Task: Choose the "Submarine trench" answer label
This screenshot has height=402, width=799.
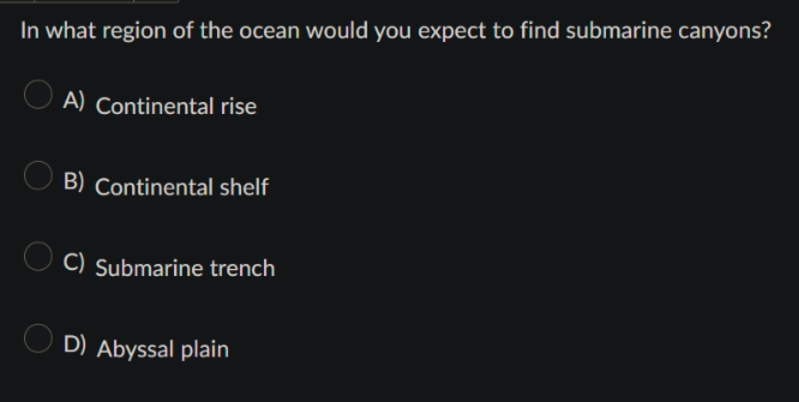Action: click(x=185, y=268)
